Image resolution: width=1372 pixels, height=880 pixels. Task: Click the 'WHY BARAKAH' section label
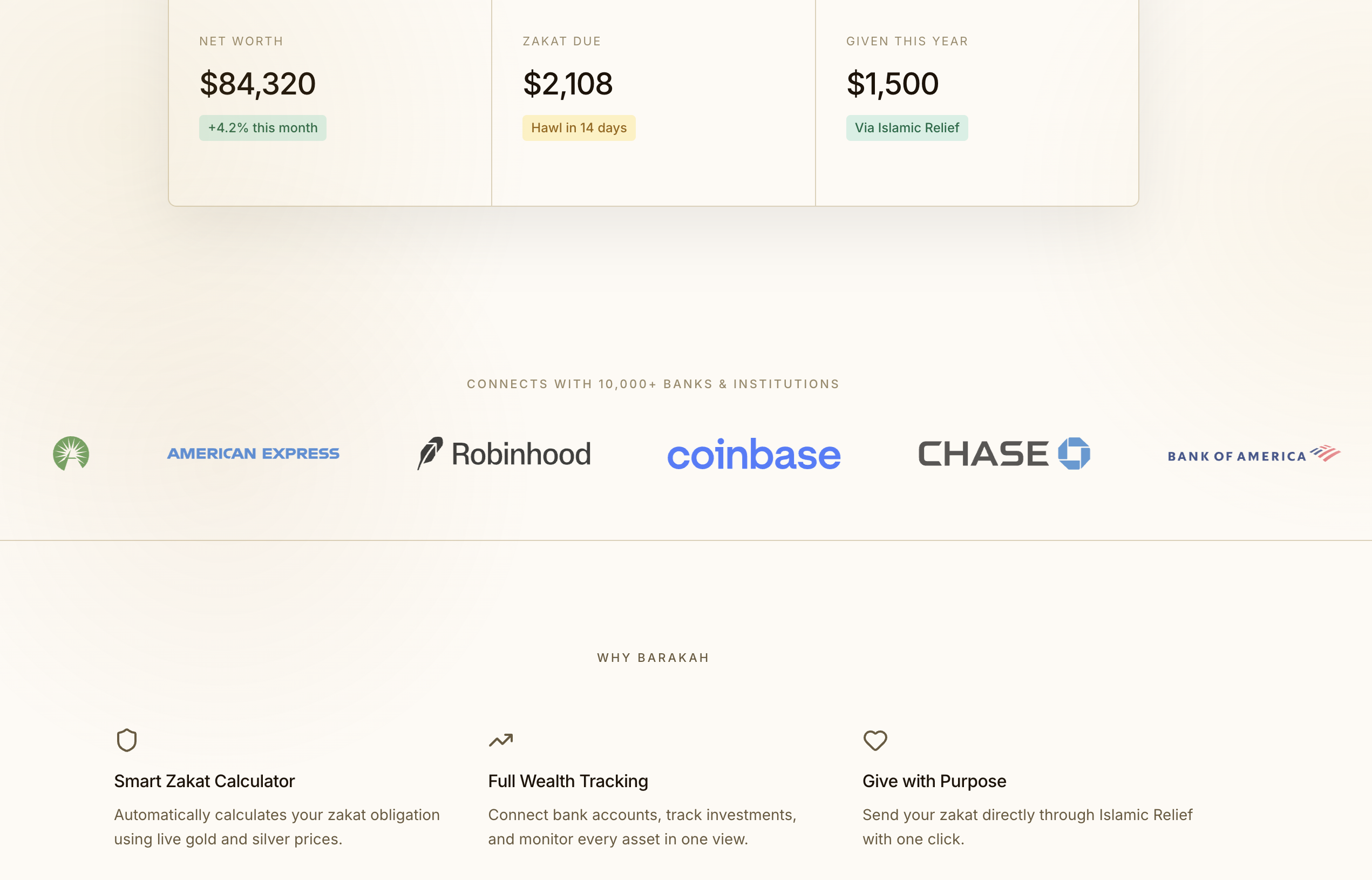(653, 658)
